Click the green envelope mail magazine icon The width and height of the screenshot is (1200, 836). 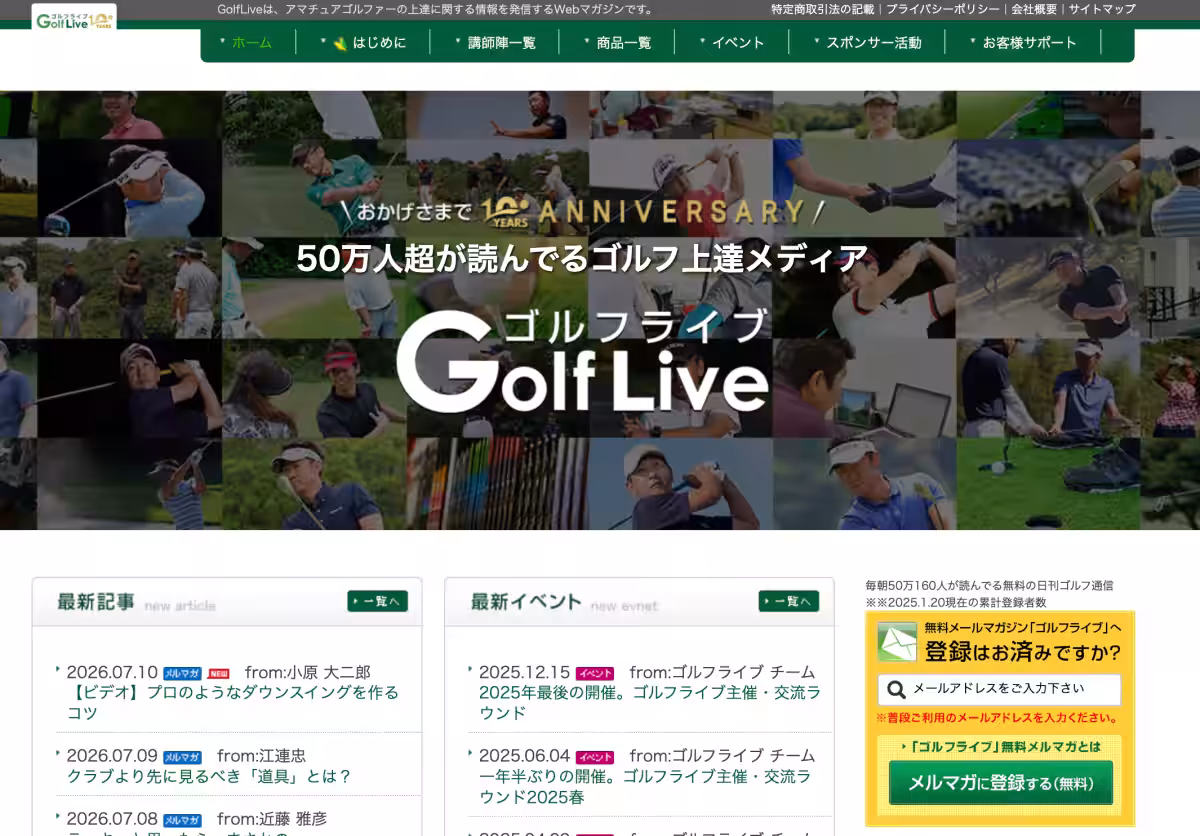click(x=897, y=642)
